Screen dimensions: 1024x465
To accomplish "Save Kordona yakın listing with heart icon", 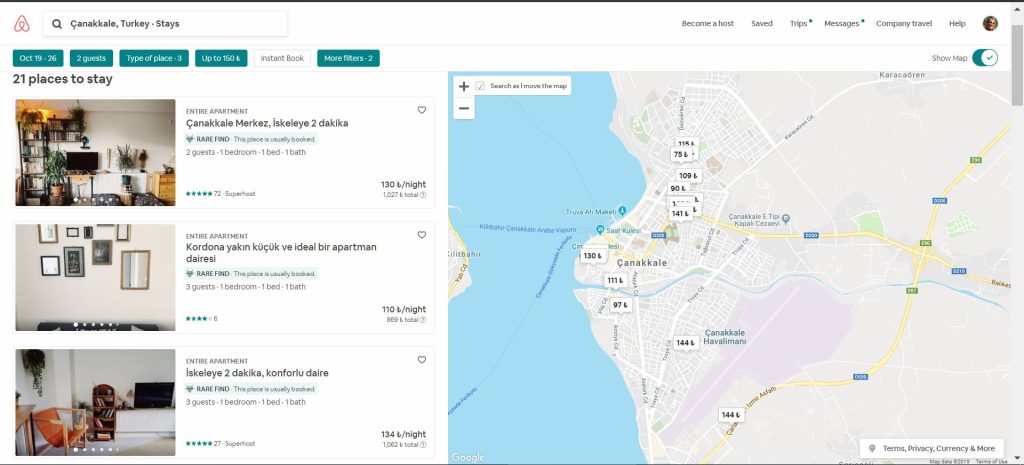I will (x=422, y=235).
